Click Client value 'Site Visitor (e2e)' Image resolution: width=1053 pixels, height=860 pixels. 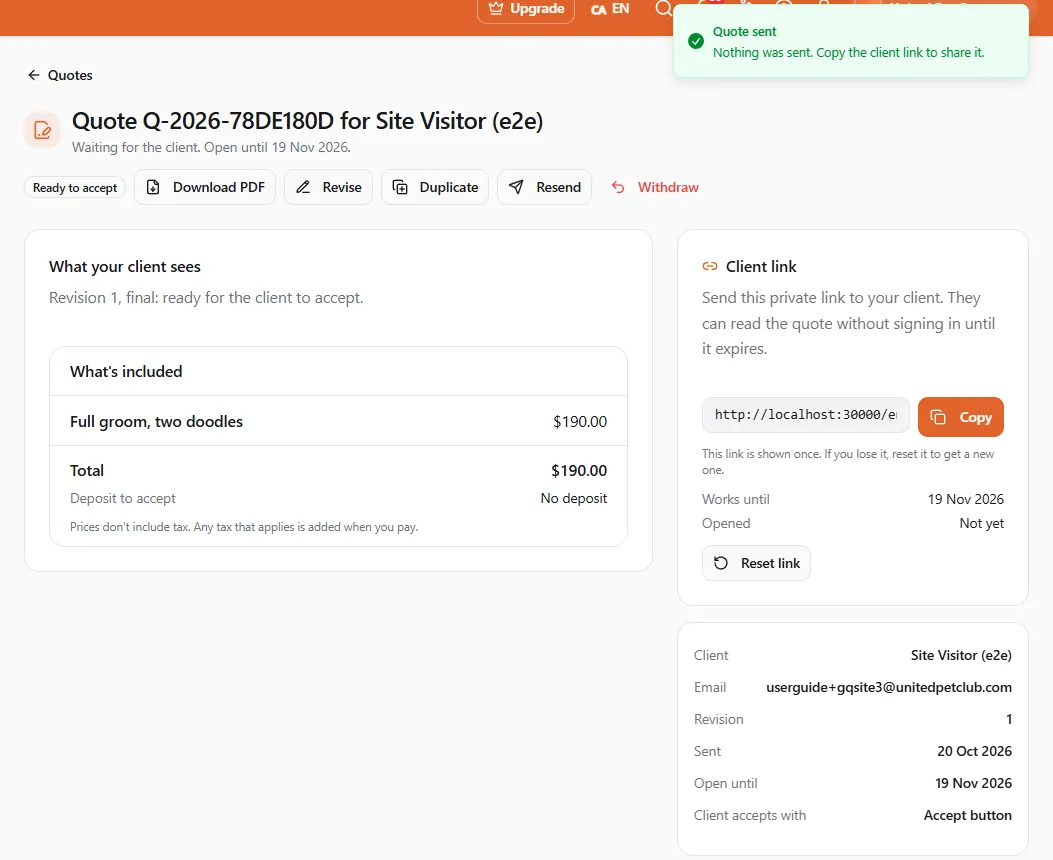(x=961, y=655)
